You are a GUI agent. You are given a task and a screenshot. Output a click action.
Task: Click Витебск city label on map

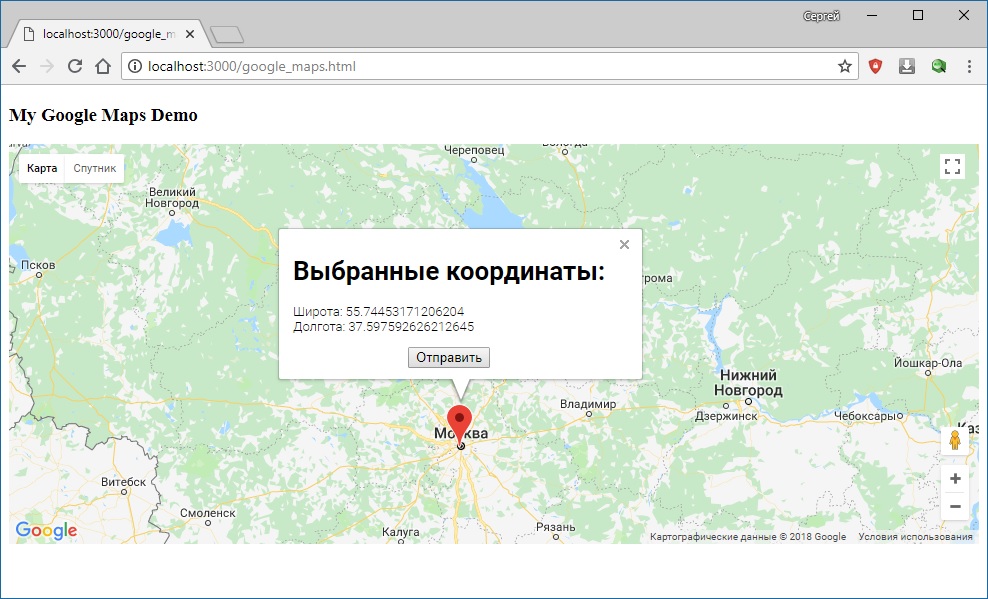coord(124,482)
